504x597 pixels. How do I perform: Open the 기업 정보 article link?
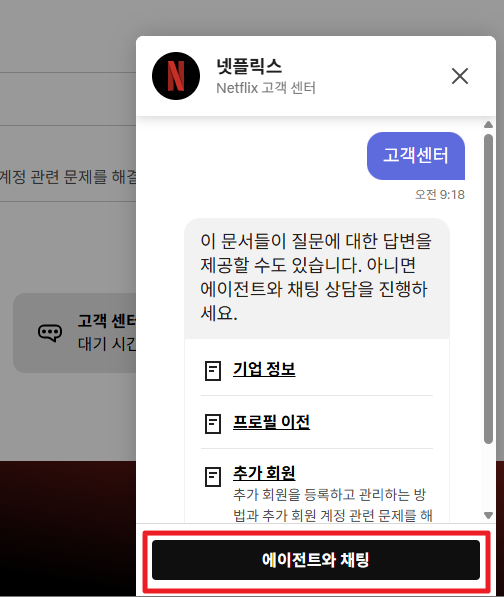(264, 369)
